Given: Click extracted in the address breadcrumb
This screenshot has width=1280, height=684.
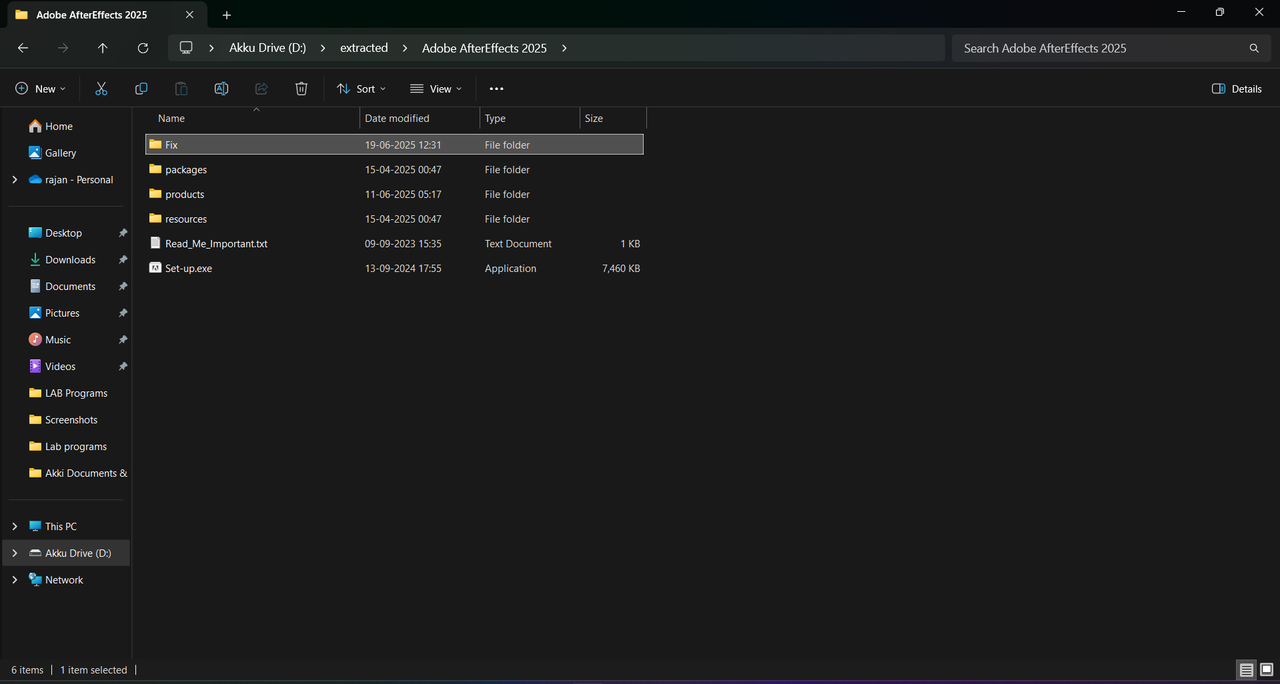Looking at the screenshot, I should point(364,48).
